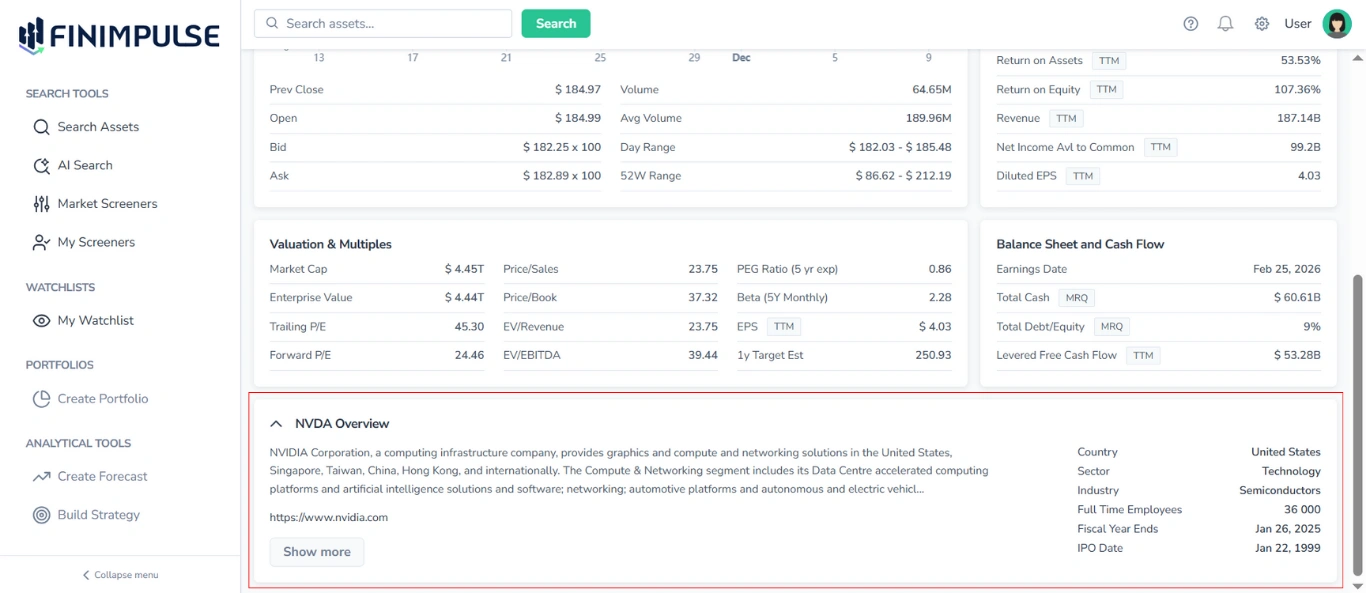Screen dimensions: 1366x593
Task: Open Market Screeners from the sidebar
Action: coord(108,203)
